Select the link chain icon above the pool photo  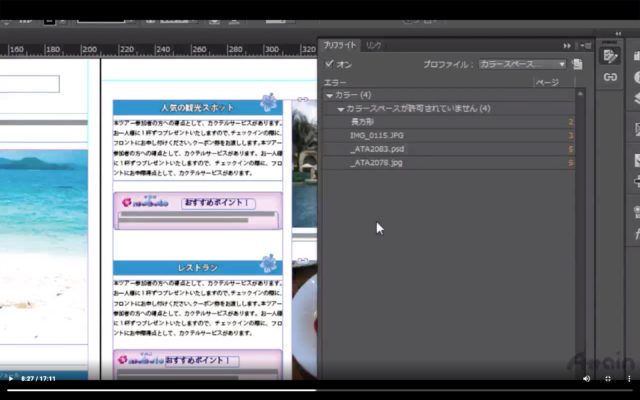[302, 99]
